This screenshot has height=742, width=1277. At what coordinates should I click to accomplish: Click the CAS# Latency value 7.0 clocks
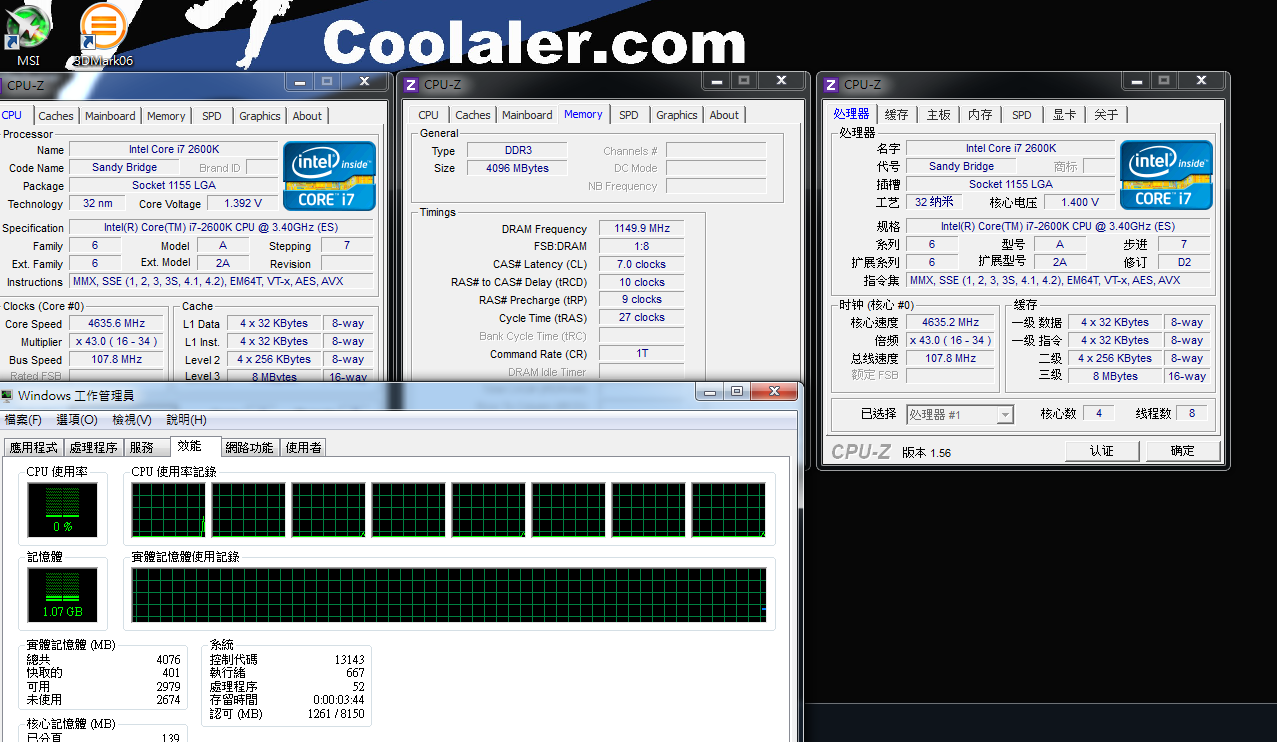click(642, 264)
